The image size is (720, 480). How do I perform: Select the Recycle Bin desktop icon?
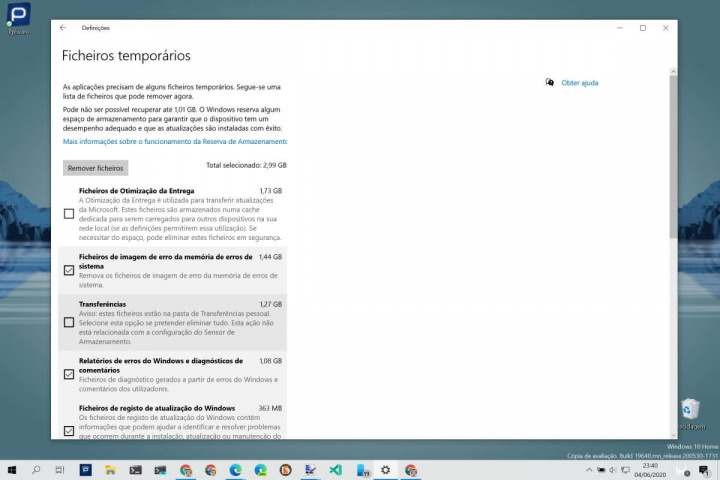pos(690,411)
